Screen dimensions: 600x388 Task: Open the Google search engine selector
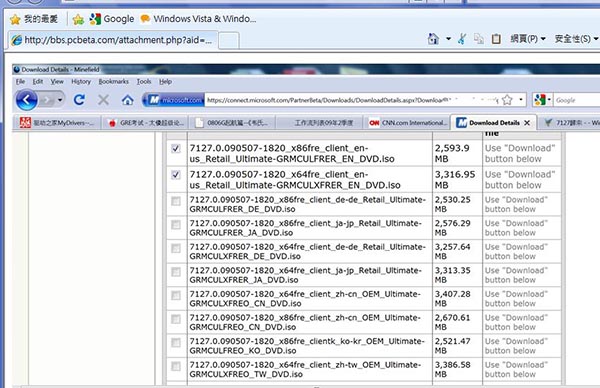click(543, 100)
